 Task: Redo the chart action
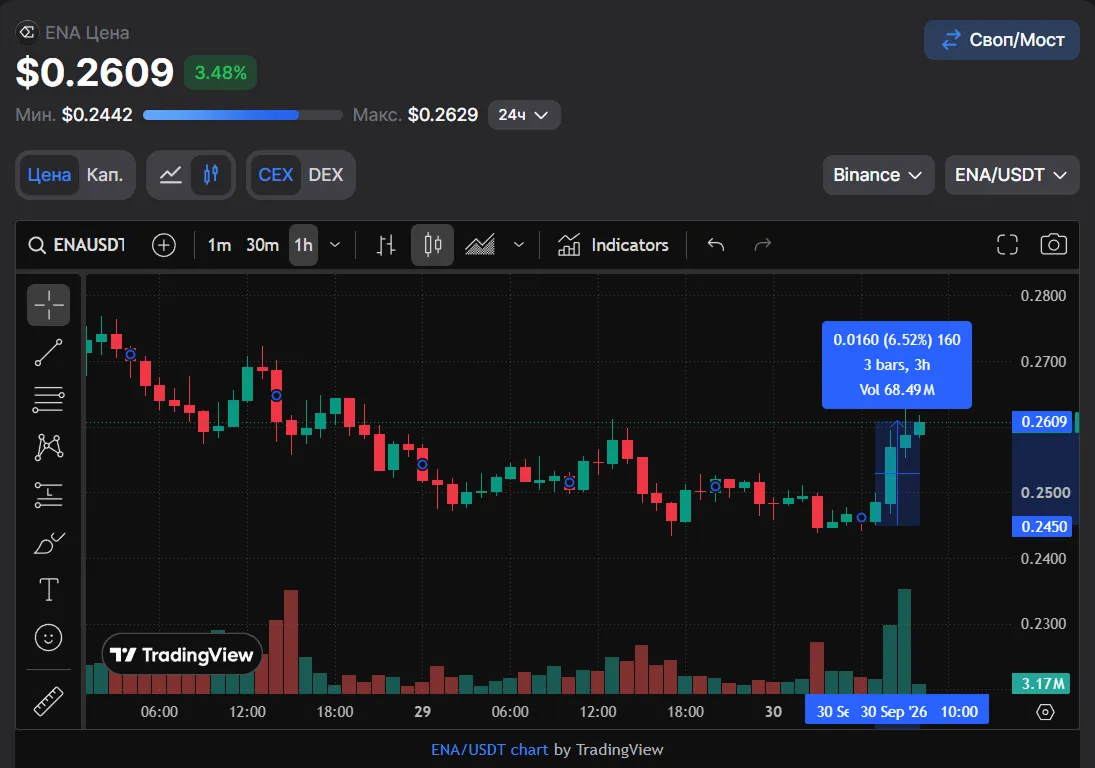click(x=763, y=244)
